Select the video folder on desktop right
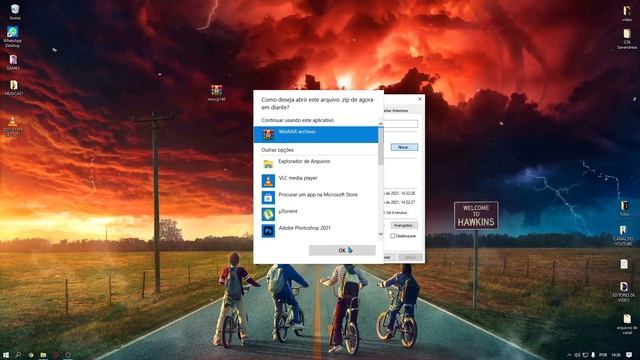 (x=627, y=13)
